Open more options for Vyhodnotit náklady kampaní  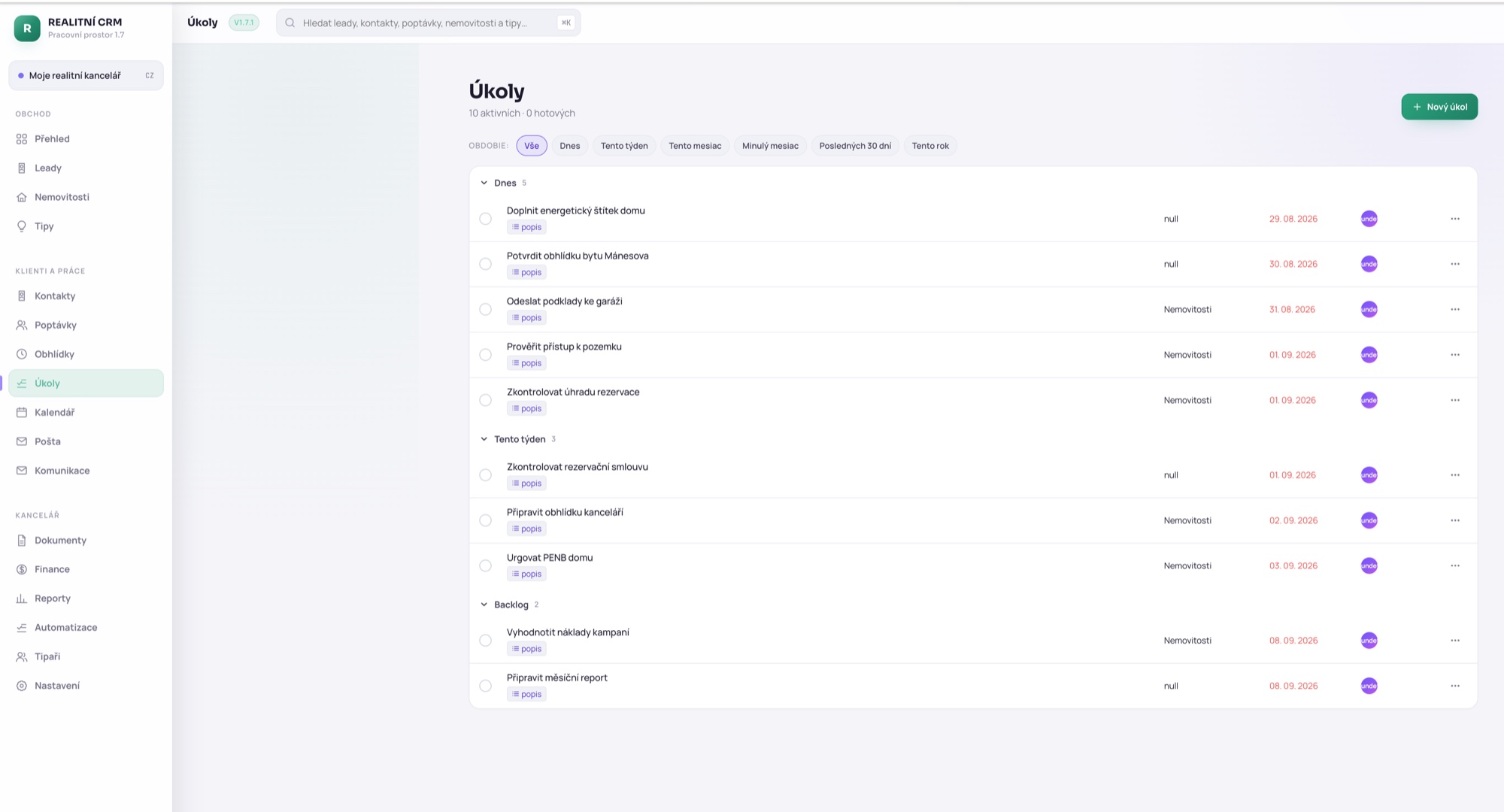pos(1455,641)
